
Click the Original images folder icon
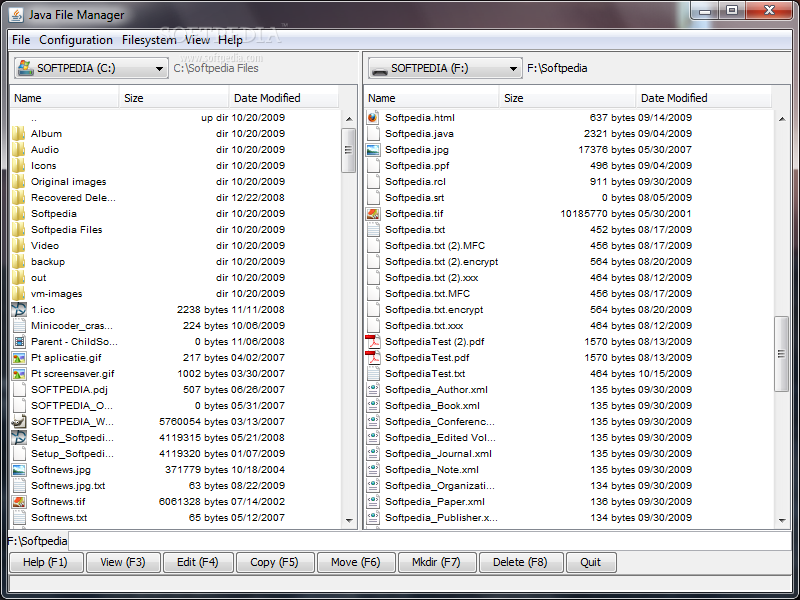coord(18,182)
